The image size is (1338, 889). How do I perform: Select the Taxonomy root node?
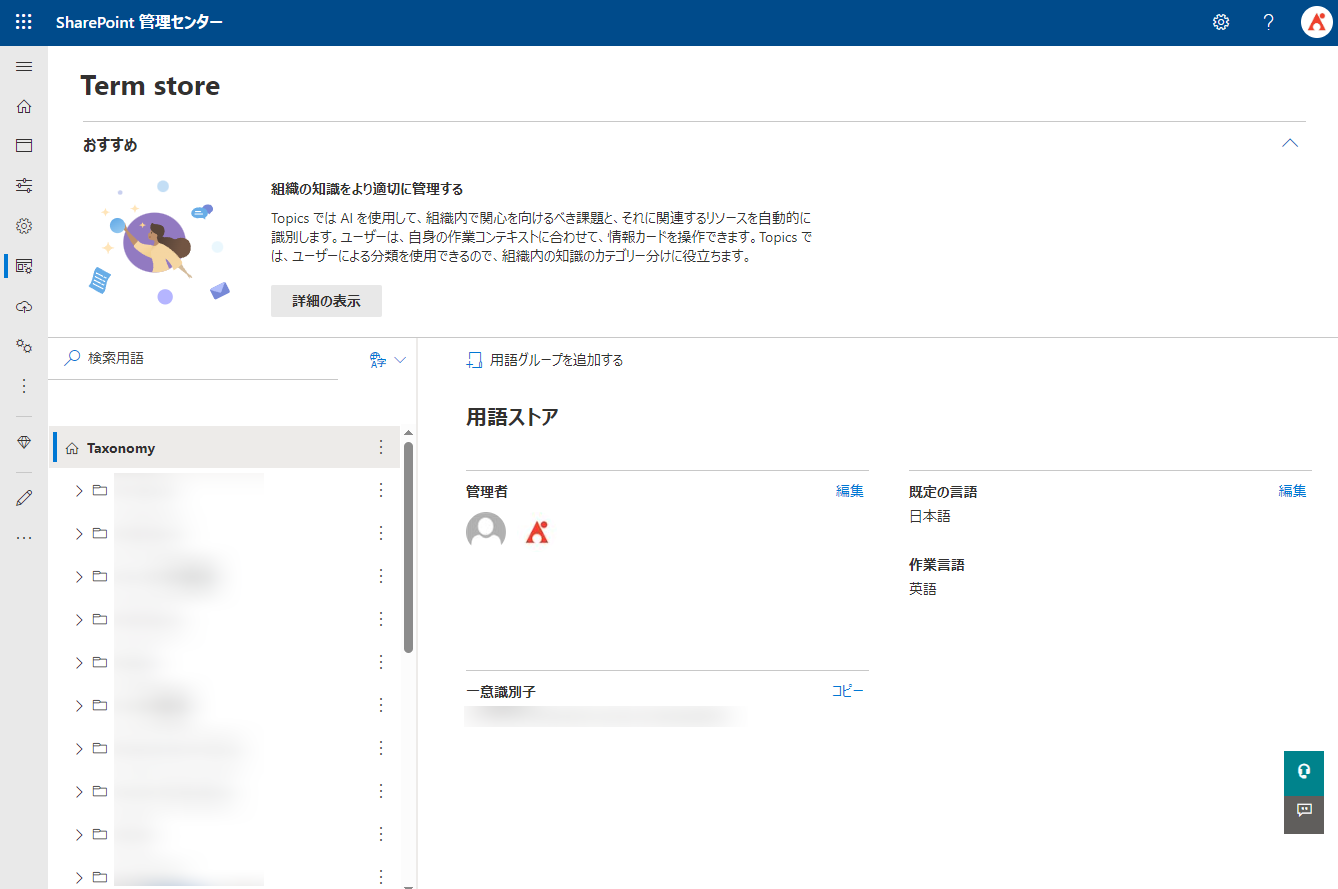226,448
